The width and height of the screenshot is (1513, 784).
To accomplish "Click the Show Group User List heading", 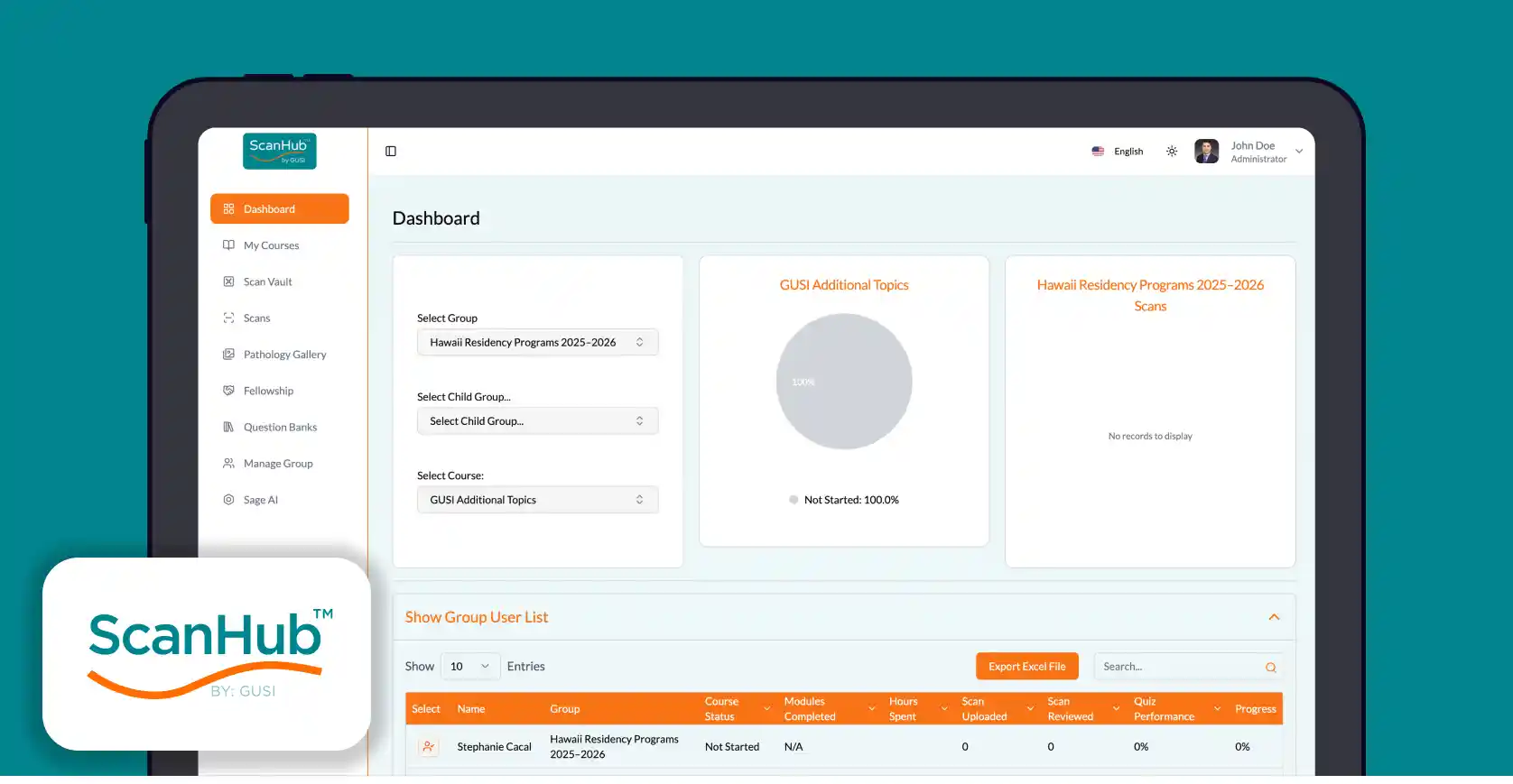I will [x=477, y=617].
